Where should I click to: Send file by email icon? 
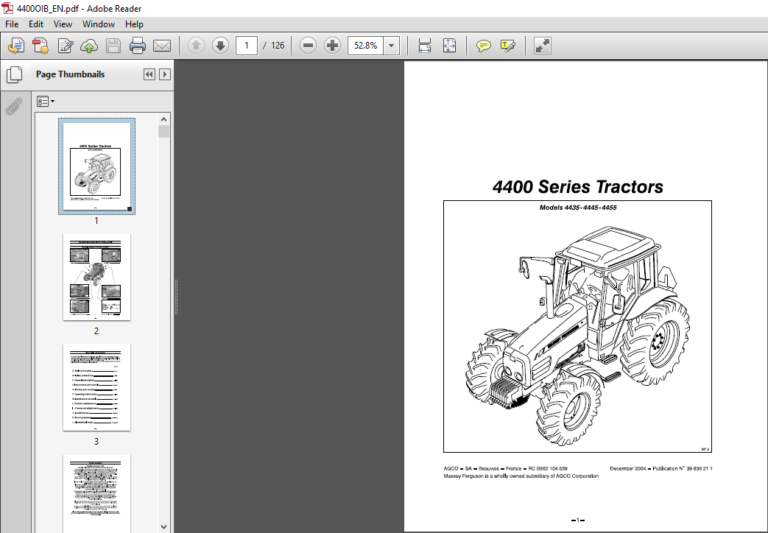162,46
